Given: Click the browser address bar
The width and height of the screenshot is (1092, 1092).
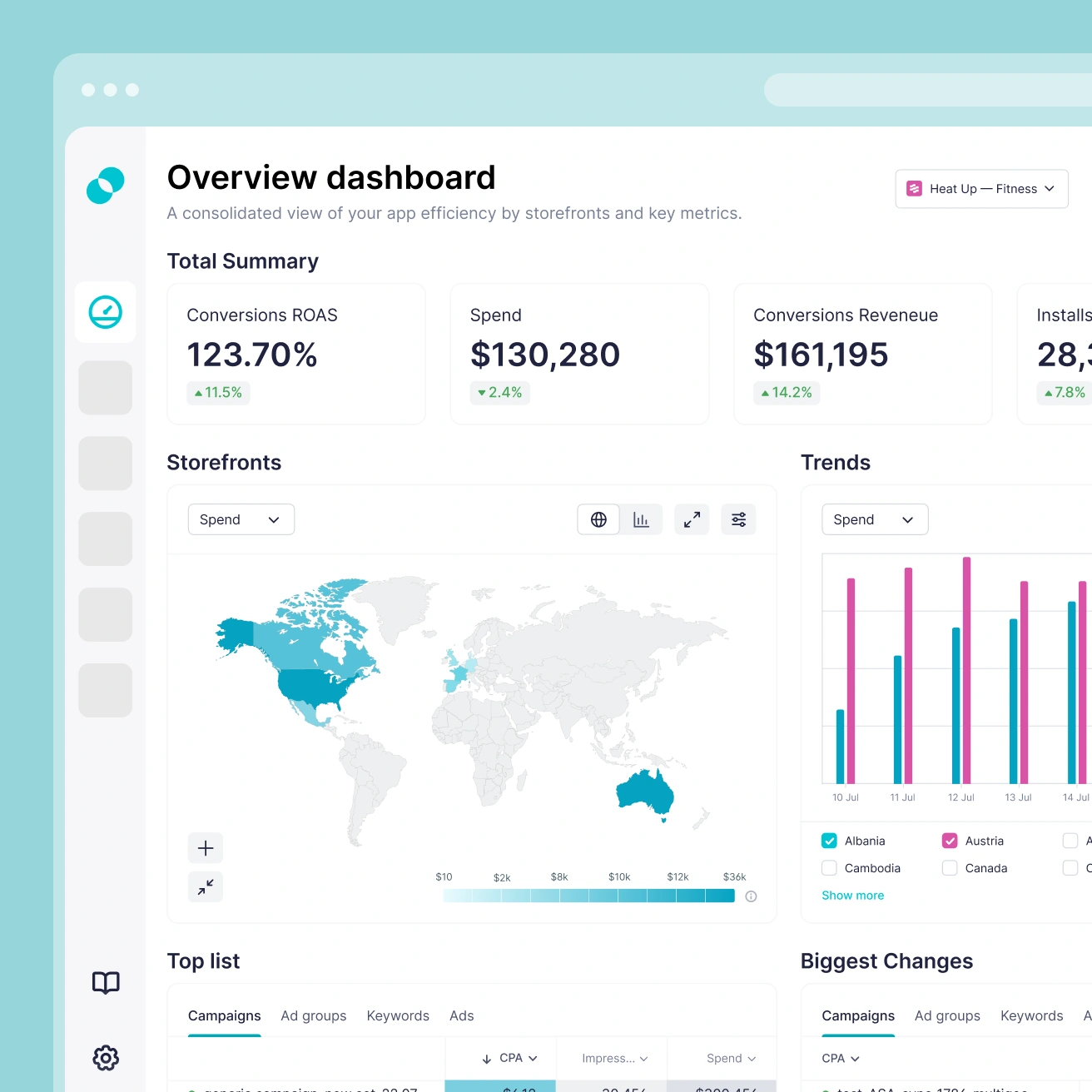Looking at the screenshot, I should pyautogui.click(x=928, y=90).
